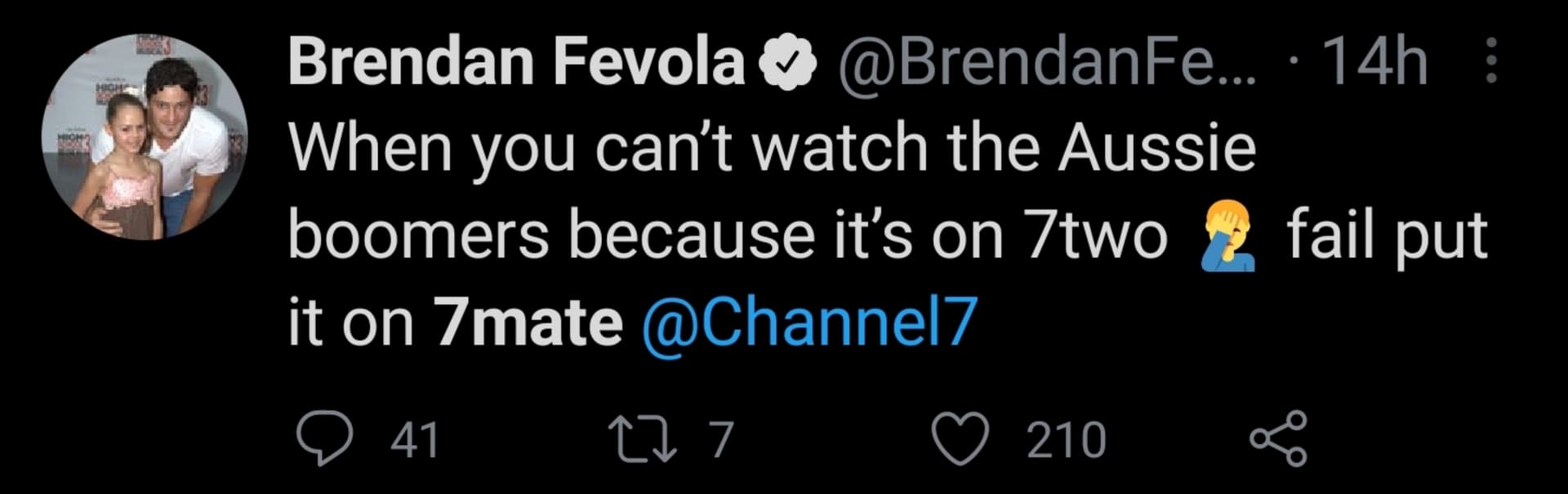Click the tweet's first line about Aussie

772,150
